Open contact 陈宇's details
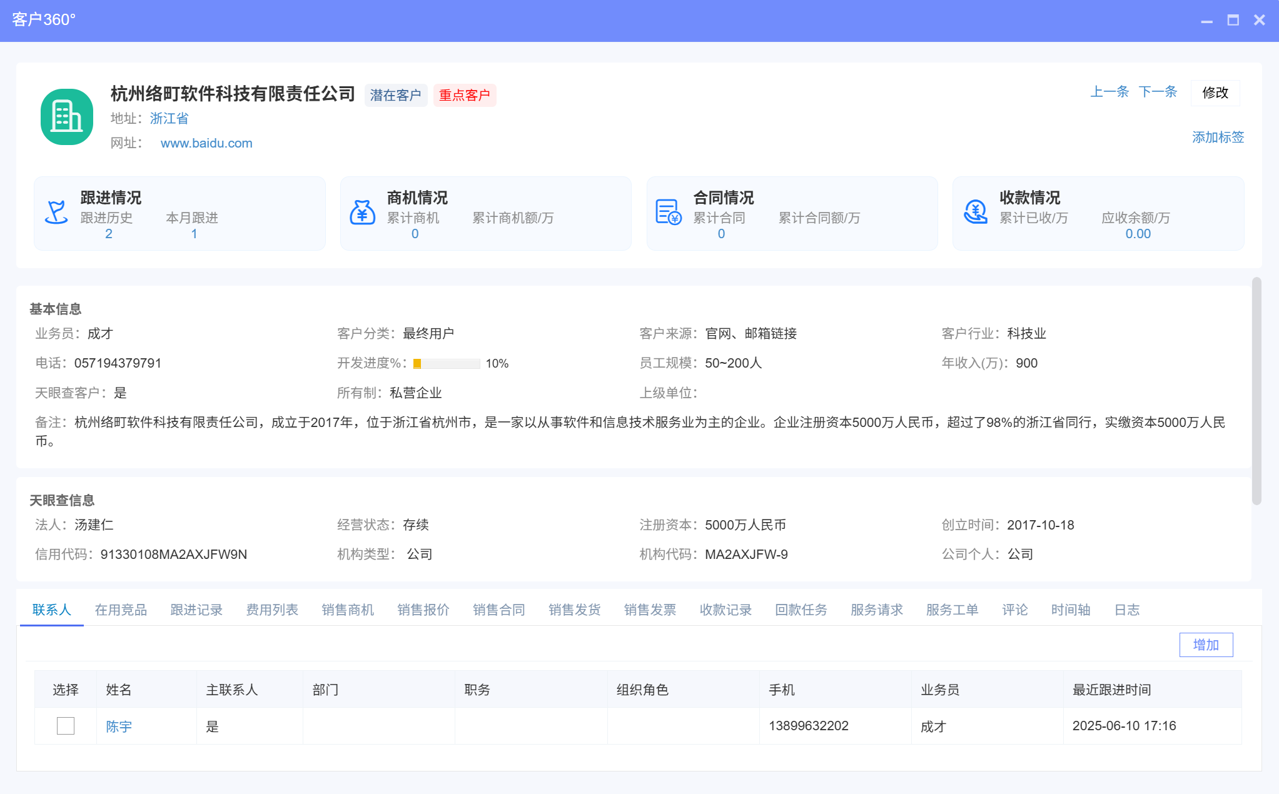 coord(119,725)
